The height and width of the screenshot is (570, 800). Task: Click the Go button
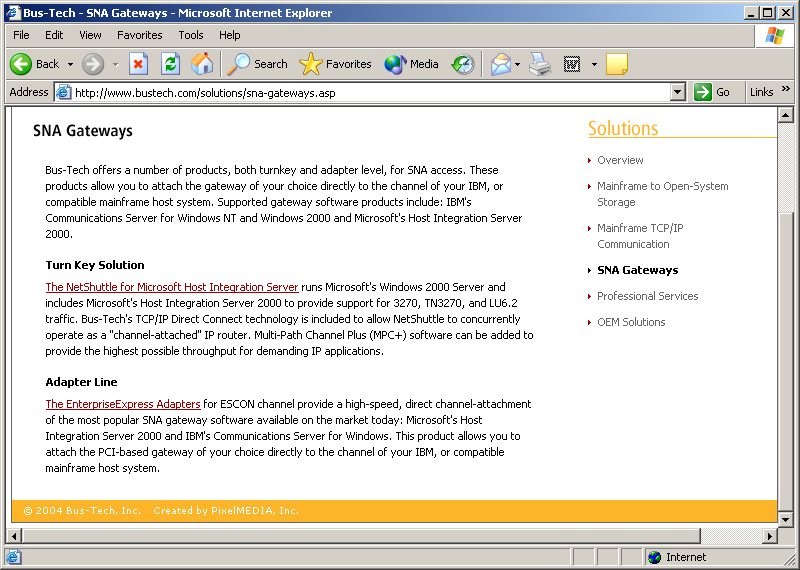click(712, 92)
